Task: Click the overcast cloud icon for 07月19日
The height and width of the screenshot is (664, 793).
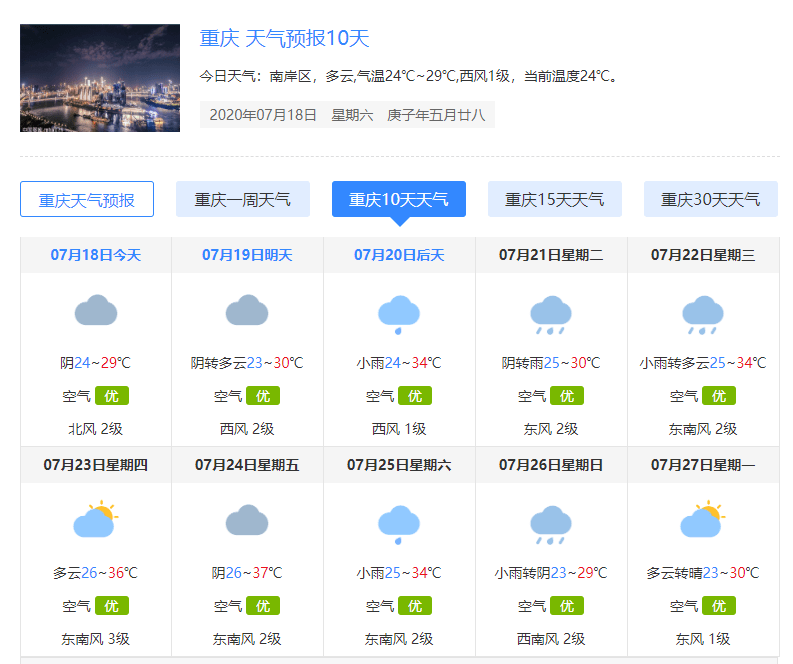Action: coord(247,312)
